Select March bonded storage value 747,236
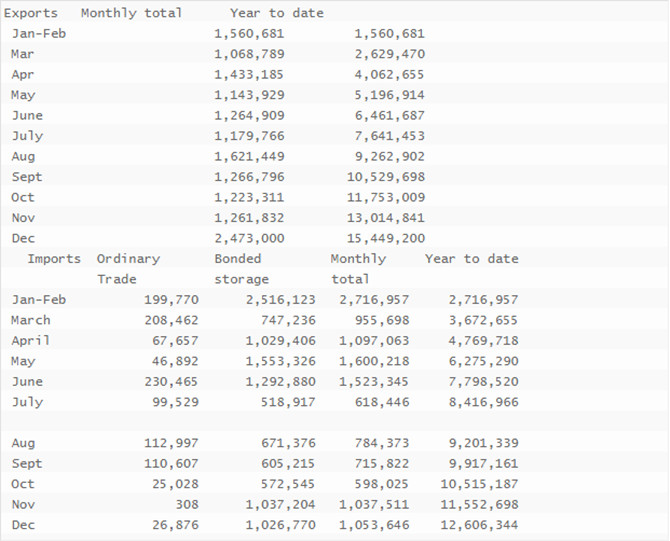 [x=288, y=320]
